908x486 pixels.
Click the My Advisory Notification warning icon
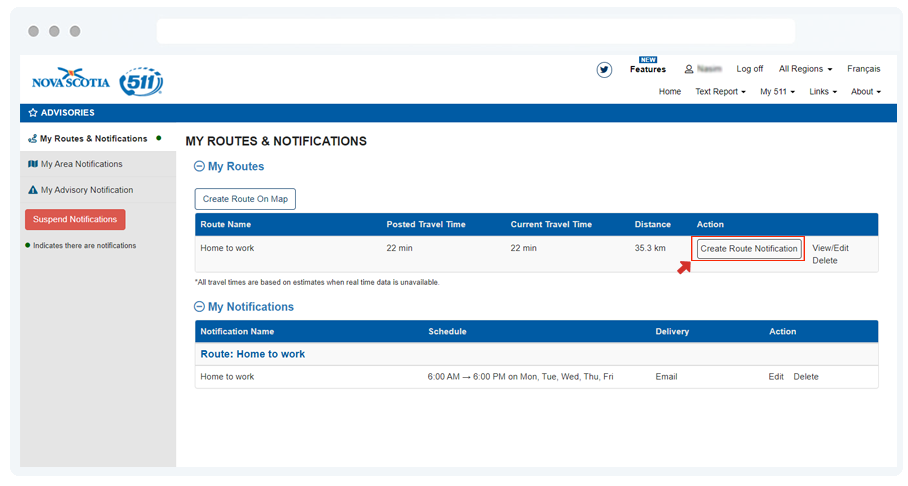pyautogui.click(x=33, y=190)
